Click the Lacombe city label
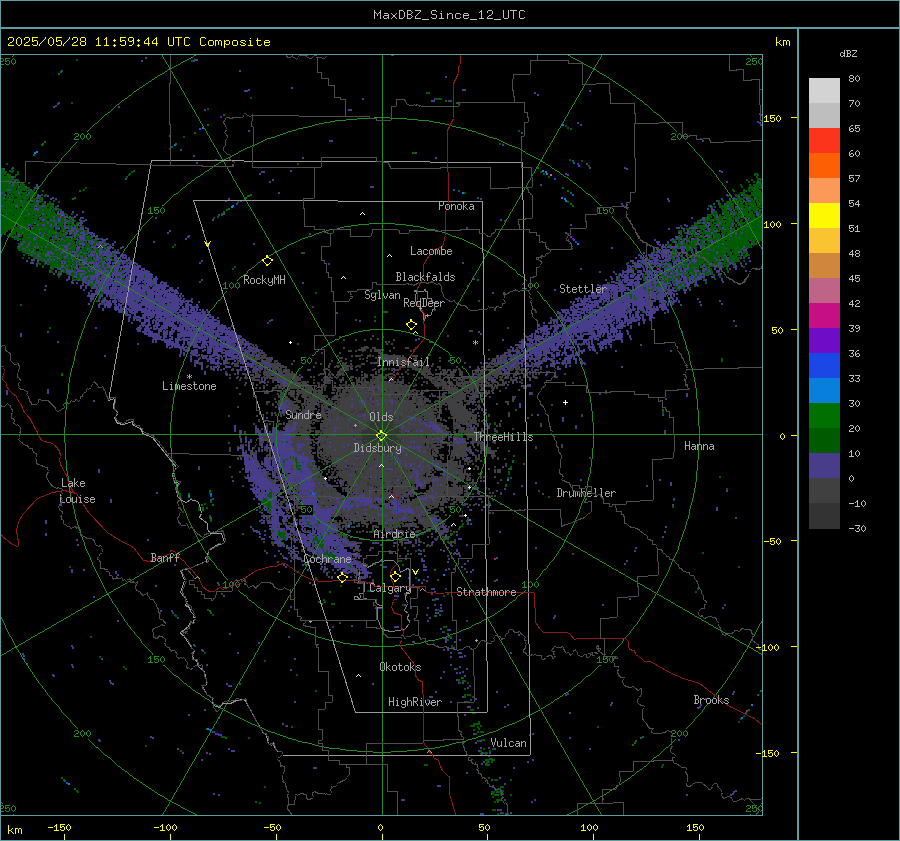Screen dimensions: 900x841 431,251
